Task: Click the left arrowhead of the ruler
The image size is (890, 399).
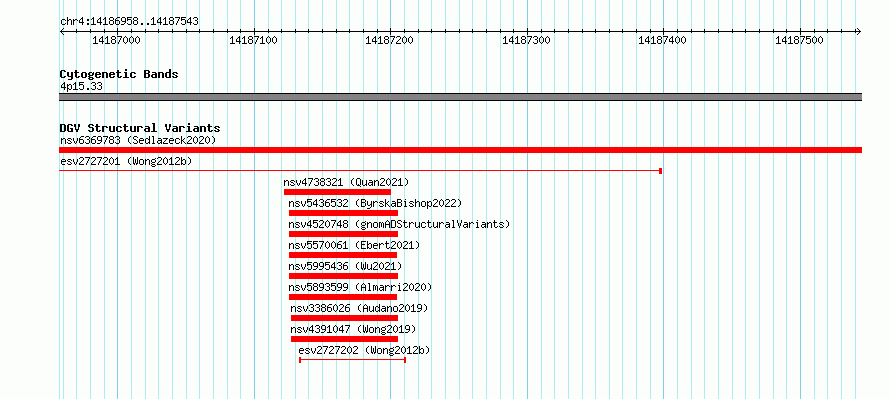Action: pyautogui.click(x=62, y=32)
